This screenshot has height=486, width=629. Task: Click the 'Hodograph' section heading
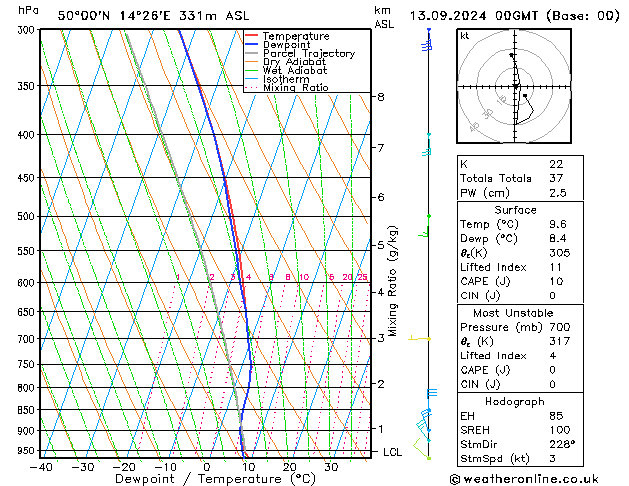pyautogui.click(x=515, y=401)
